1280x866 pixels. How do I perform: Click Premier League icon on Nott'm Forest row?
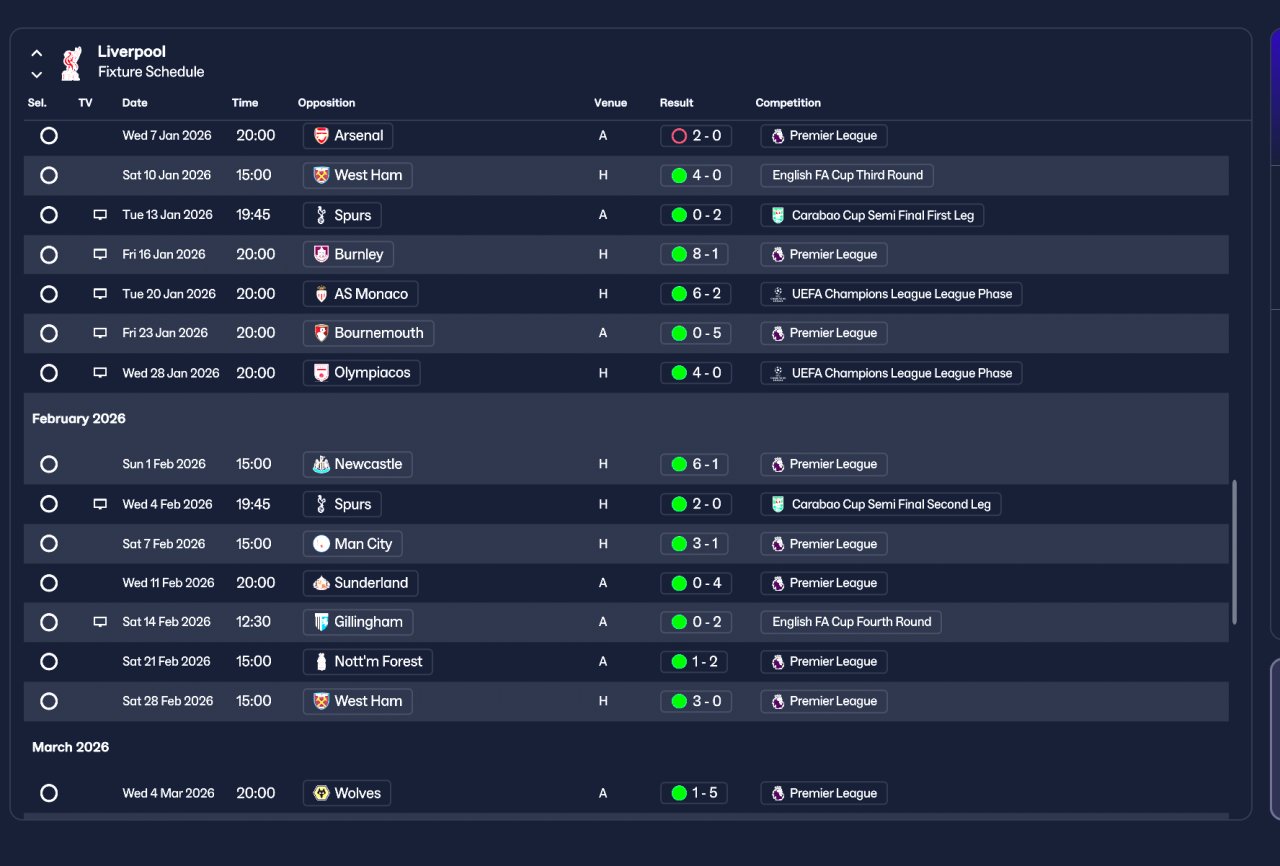(x=778, y=661)
